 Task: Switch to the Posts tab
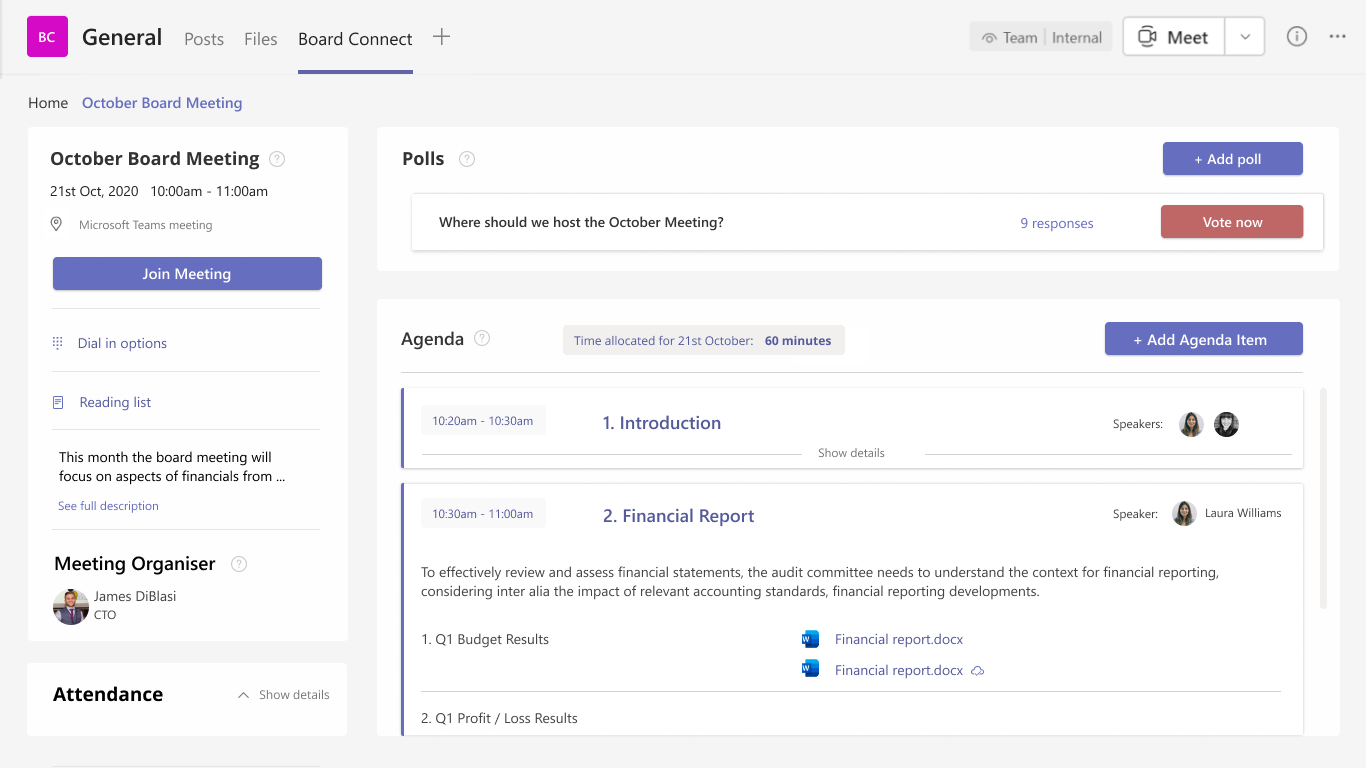pyautogui.click(x=204, y=39)
